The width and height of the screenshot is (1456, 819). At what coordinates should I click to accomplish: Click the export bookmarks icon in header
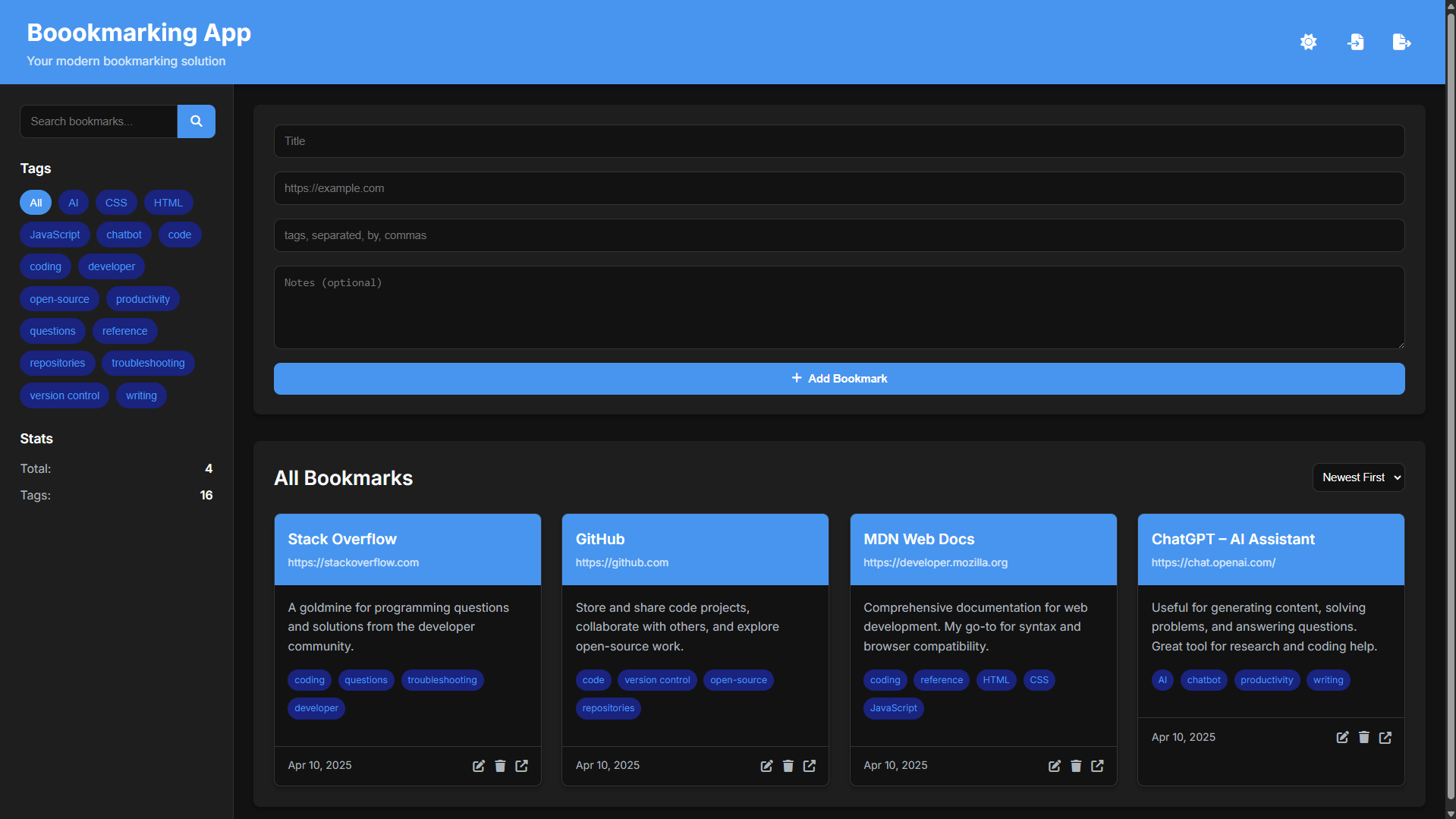pos(1401,42)
